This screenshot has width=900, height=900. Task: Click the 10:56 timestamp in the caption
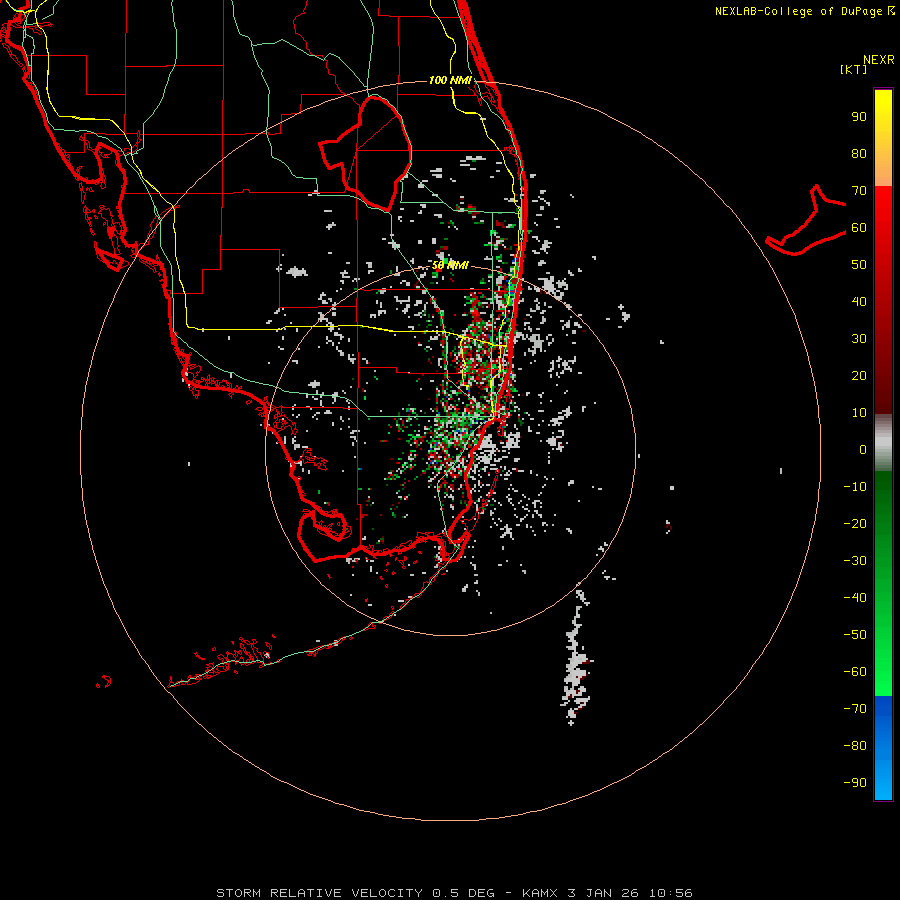[x=670, y=893]
